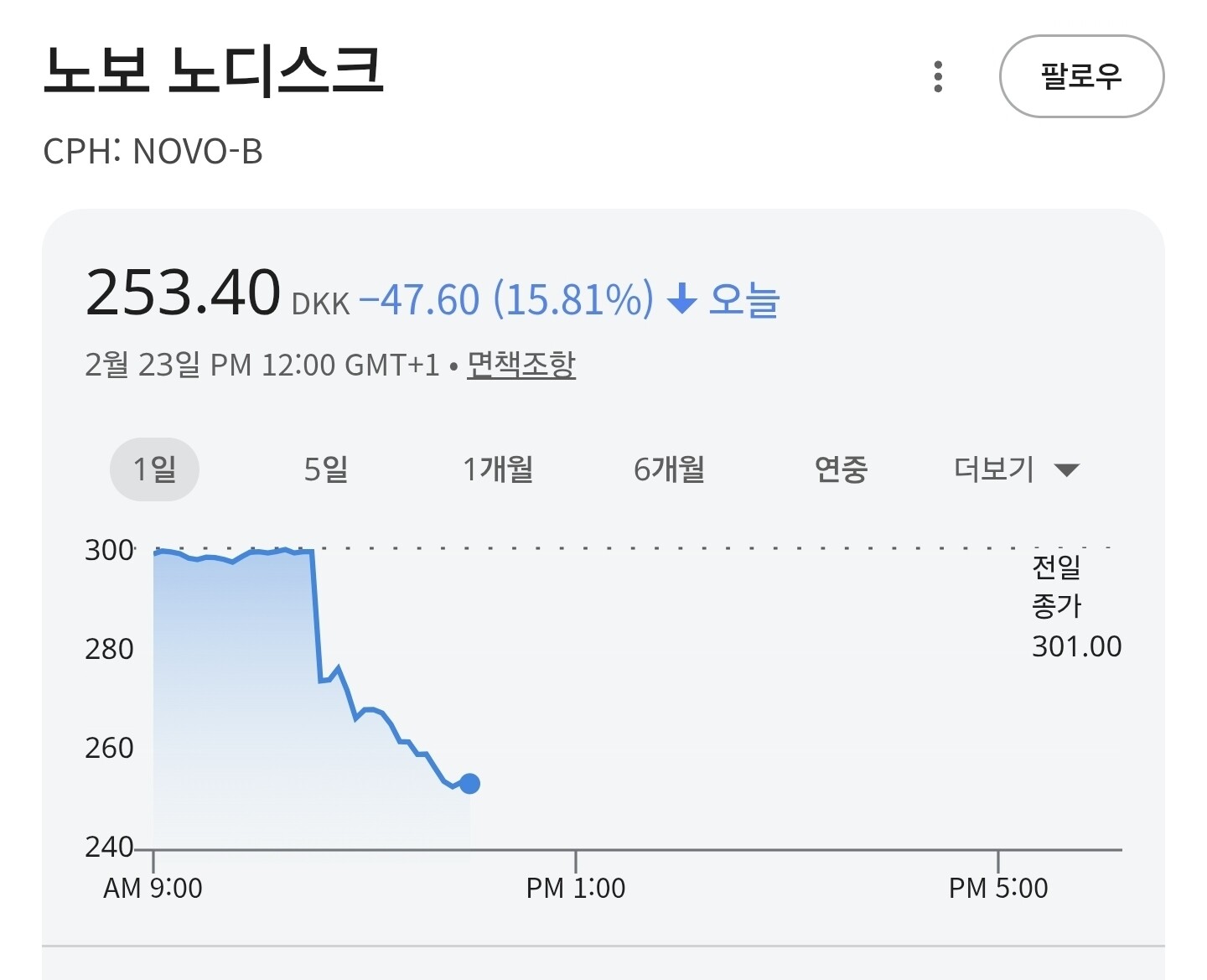Click the PM 5:00 axis marker
Screen dimensions: 1207x980
coord(997,888)
